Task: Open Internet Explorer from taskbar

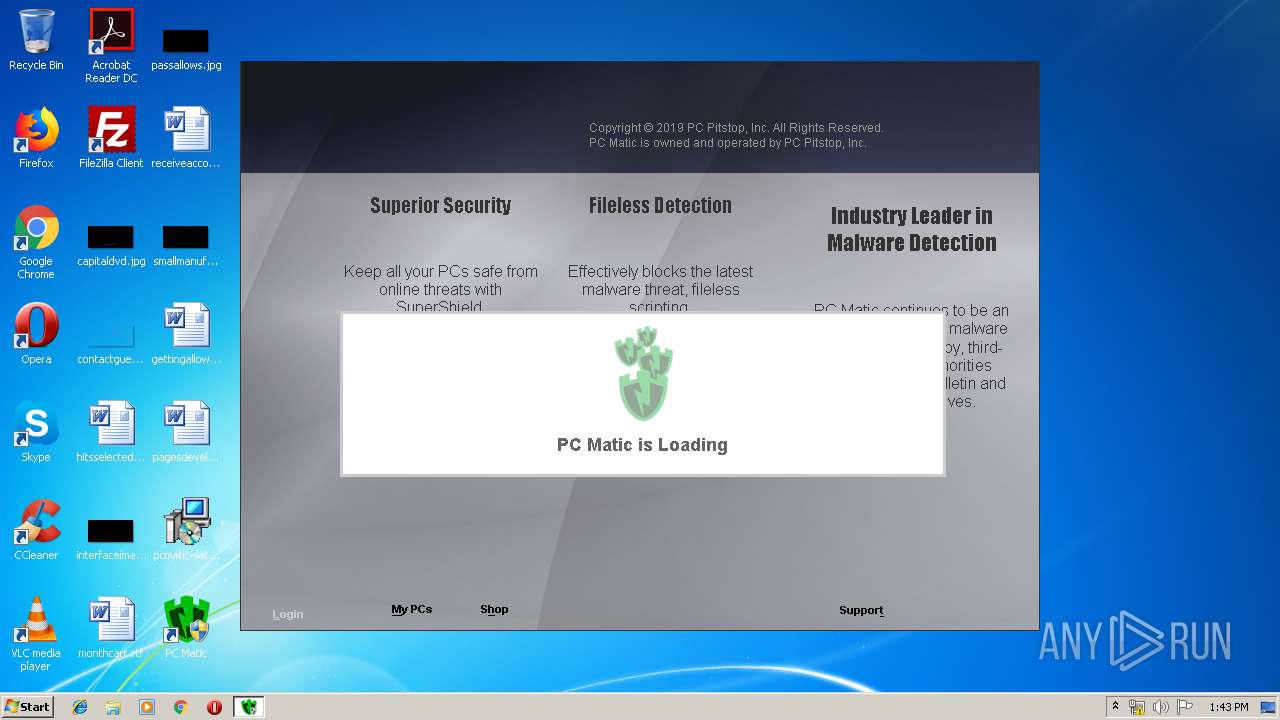Action: (80, 707)
